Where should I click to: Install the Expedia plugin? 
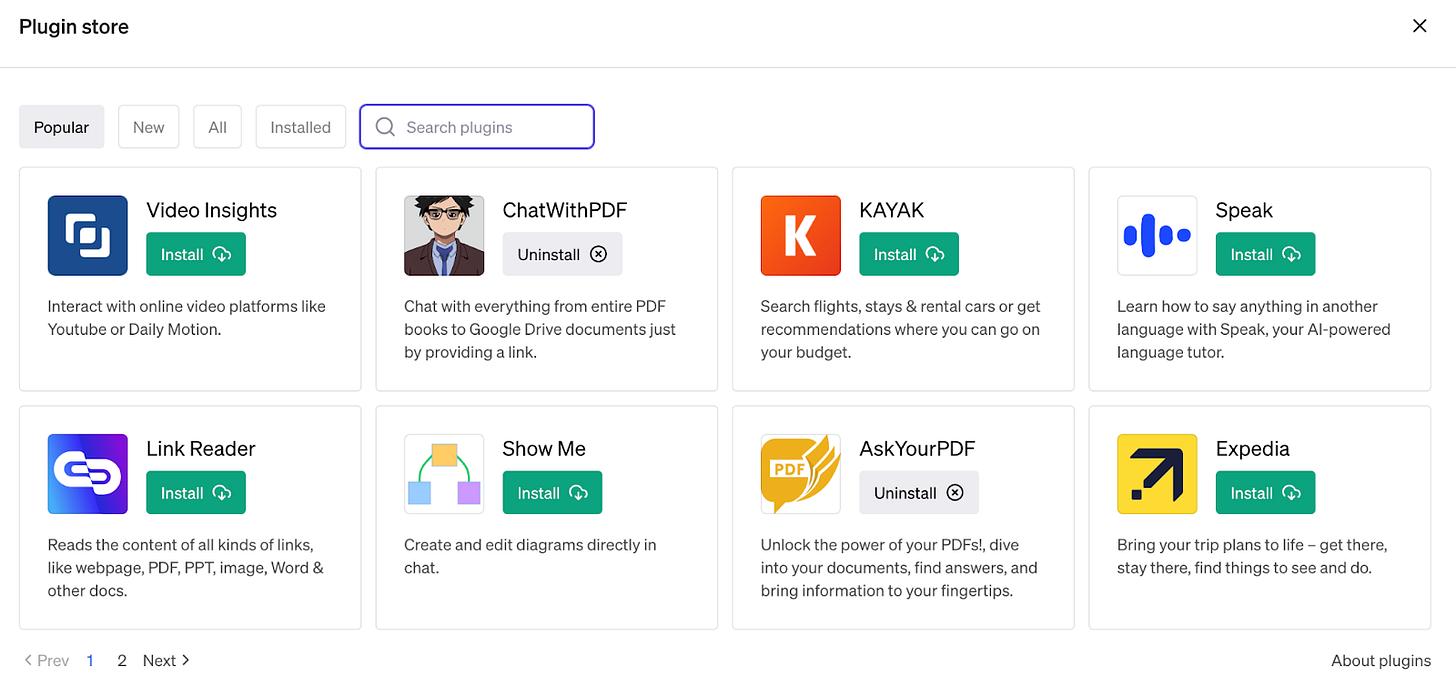pos(1265,493)
